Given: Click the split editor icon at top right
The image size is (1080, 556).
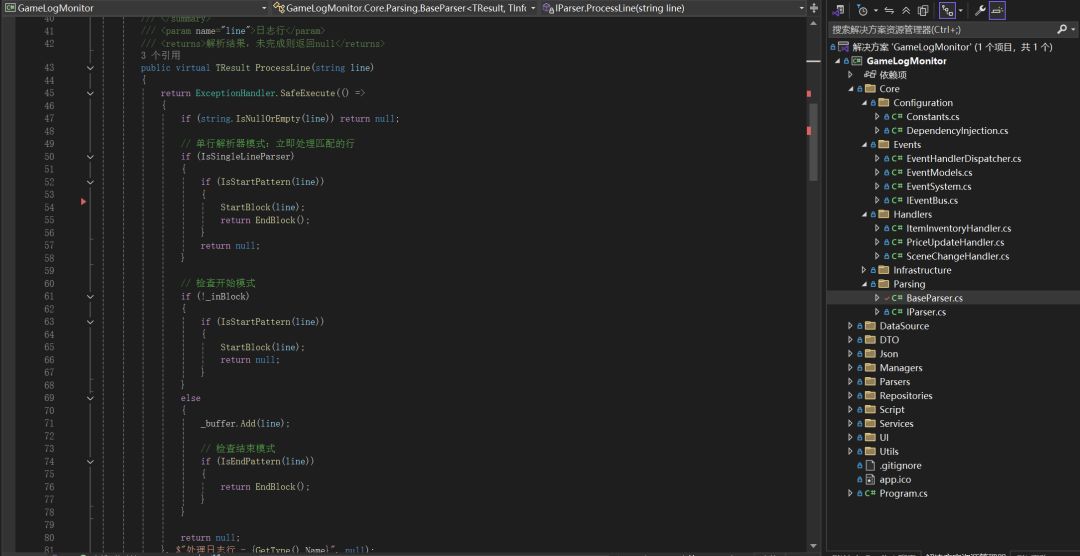Looking at the screenshot, I should (x=815, y=8).
